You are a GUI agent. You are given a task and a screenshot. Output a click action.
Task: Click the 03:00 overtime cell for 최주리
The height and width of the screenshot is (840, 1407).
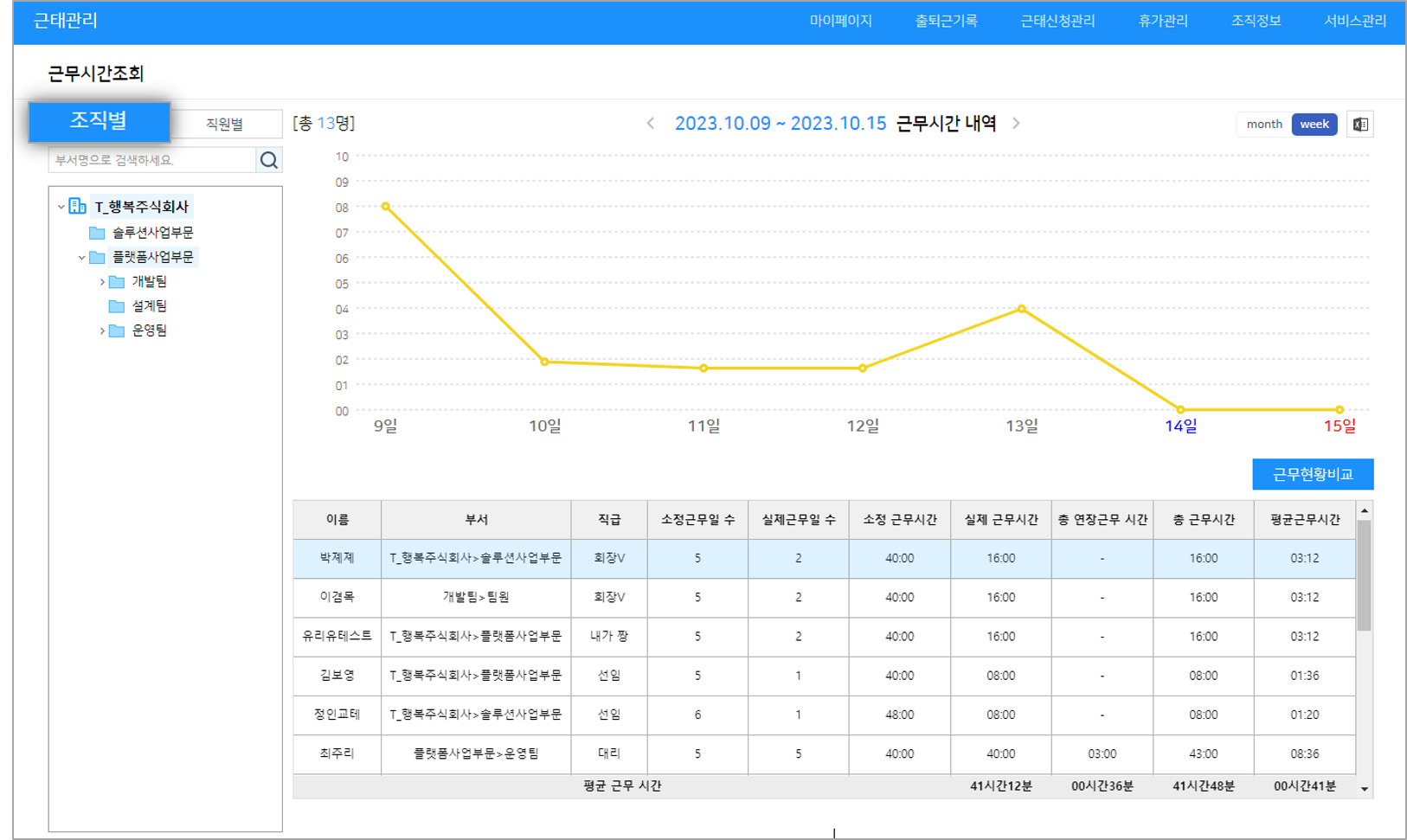coord(1102,754)
